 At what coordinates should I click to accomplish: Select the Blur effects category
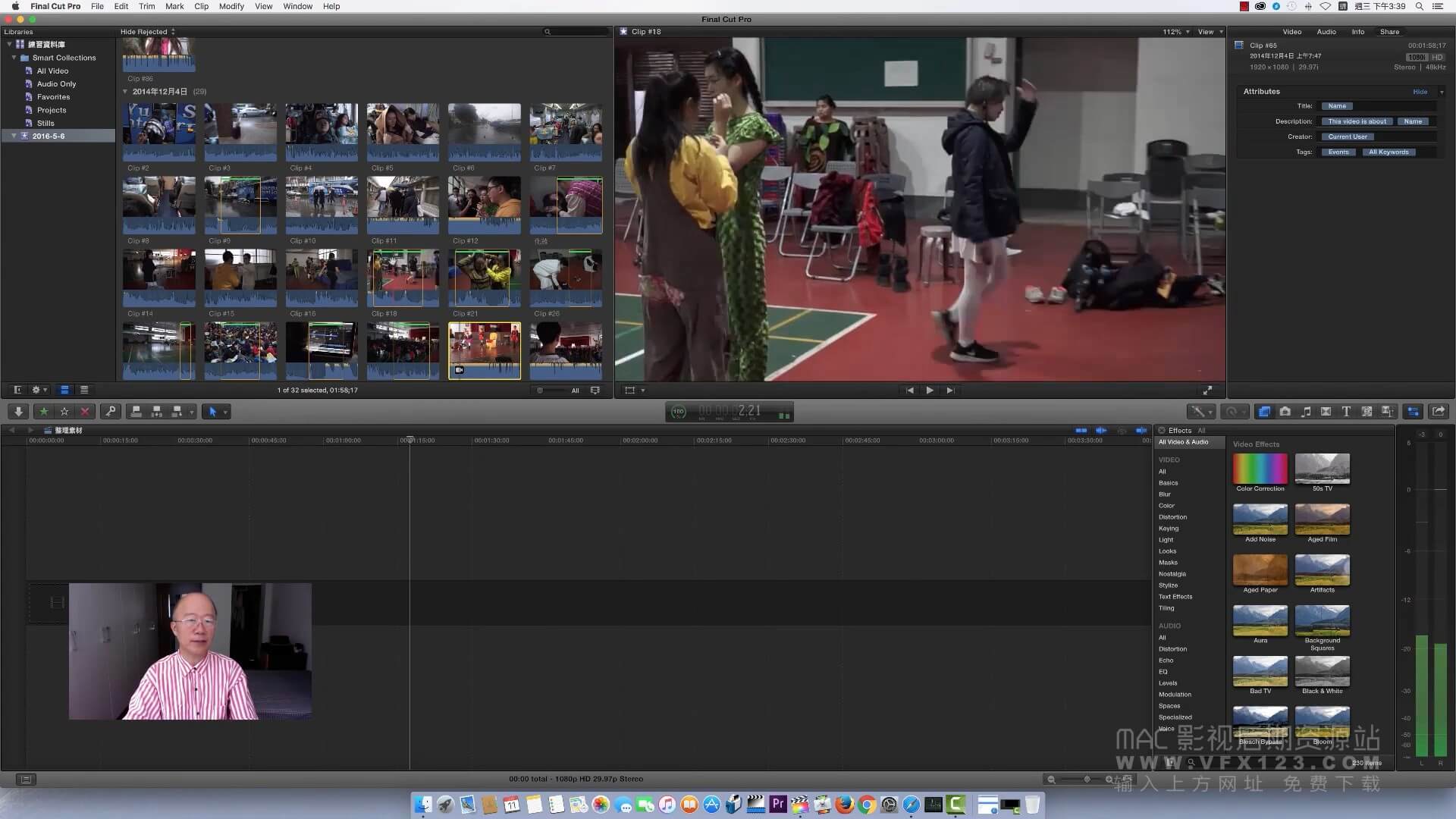(x=1164, y=494)
